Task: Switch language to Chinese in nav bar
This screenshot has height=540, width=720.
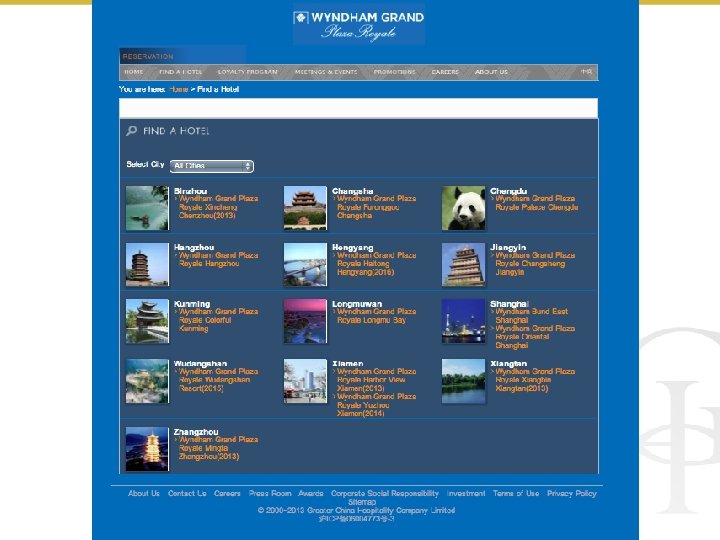Action: click(x=586, y=72)
